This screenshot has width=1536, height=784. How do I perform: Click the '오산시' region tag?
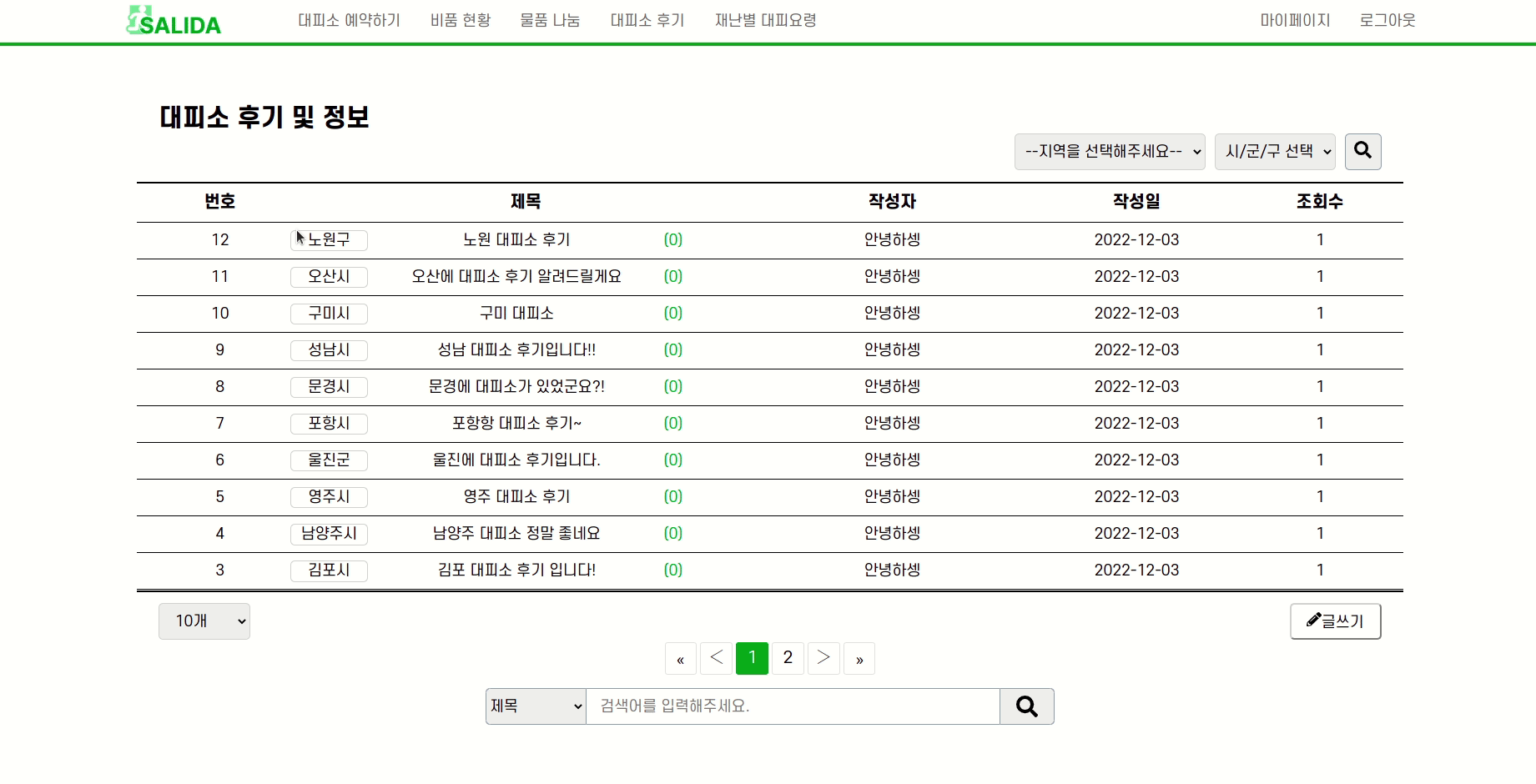click(329, 277)
